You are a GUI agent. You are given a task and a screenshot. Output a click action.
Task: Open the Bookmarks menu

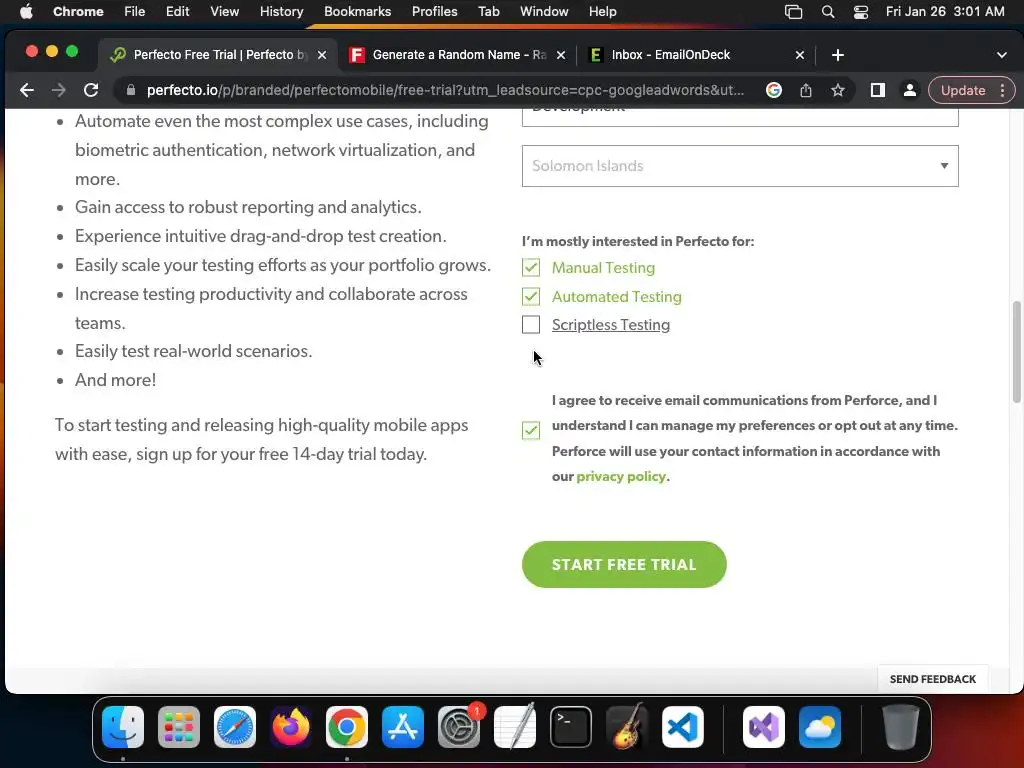coord(357,12)
